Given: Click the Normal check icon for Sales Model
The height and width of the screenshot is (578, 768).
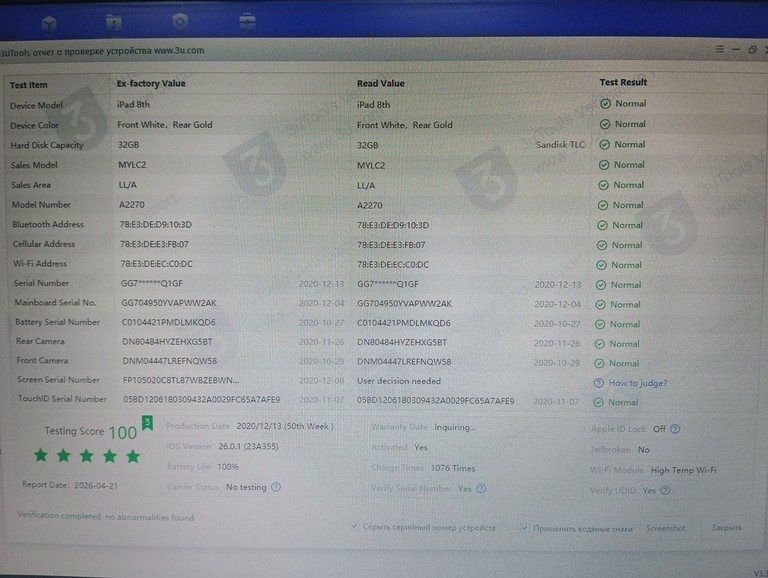Looking at the screenshot, I should click(x=604, y=165).
